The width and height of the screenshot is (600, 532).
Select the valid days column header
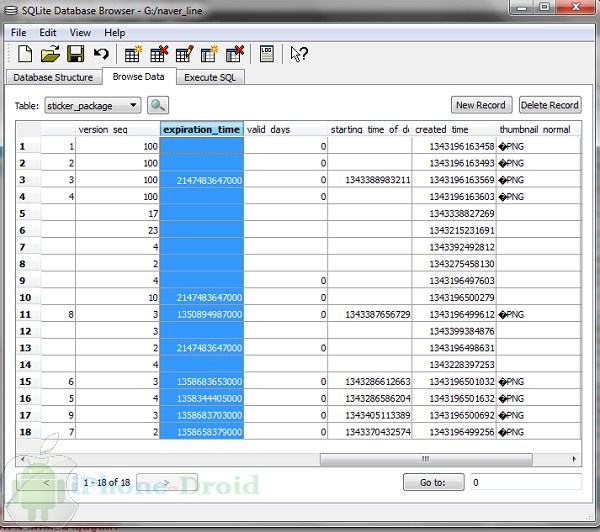285,129
